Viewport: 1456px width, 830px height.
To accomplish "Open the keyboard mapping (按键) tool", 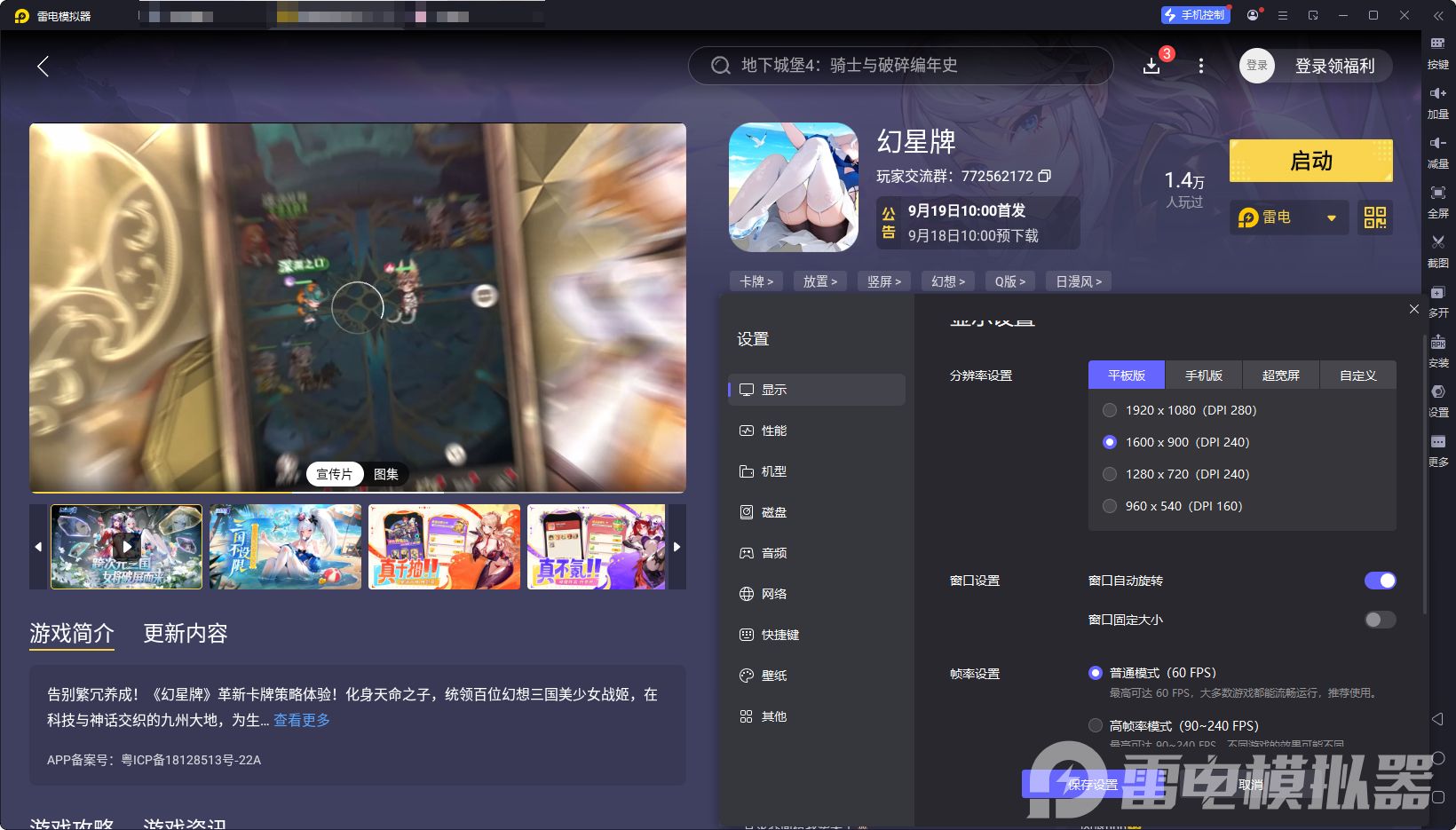I will point(1438,51).
